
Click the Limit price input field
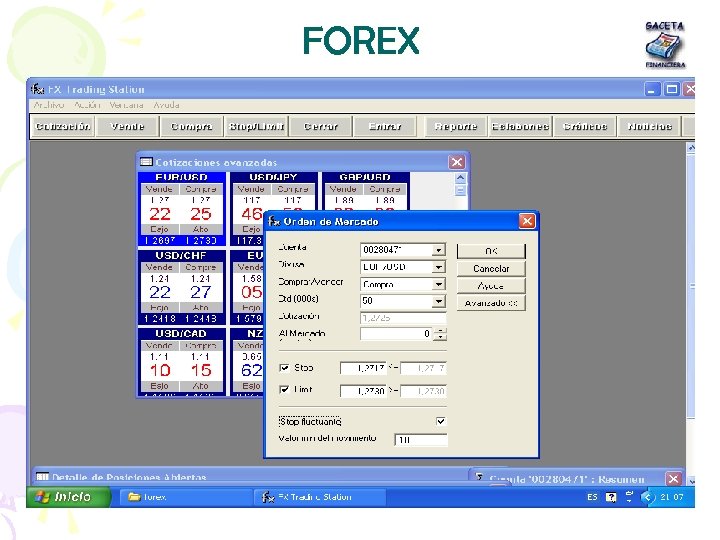(x=363, y=391)
